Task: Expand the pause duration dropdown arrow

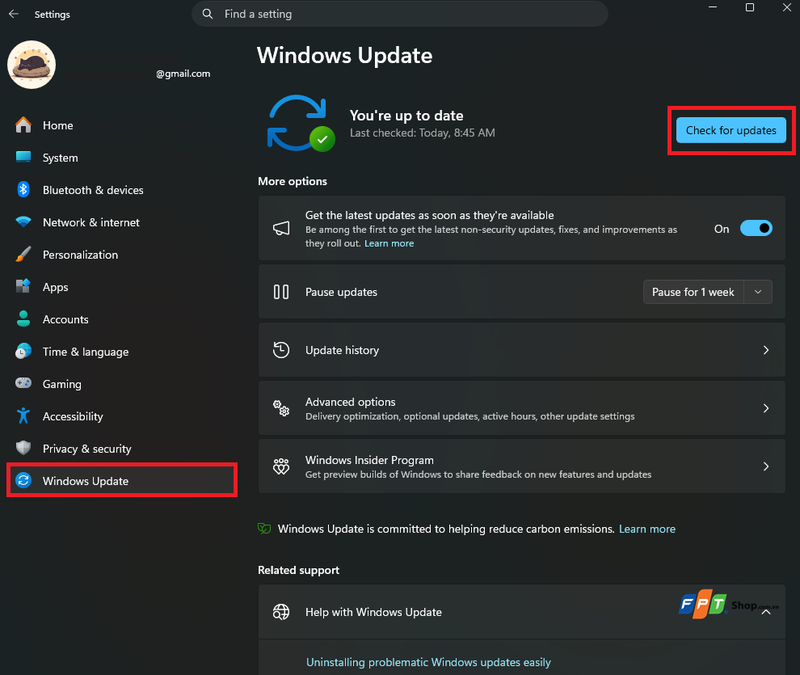Action: (x=758, y=292)
